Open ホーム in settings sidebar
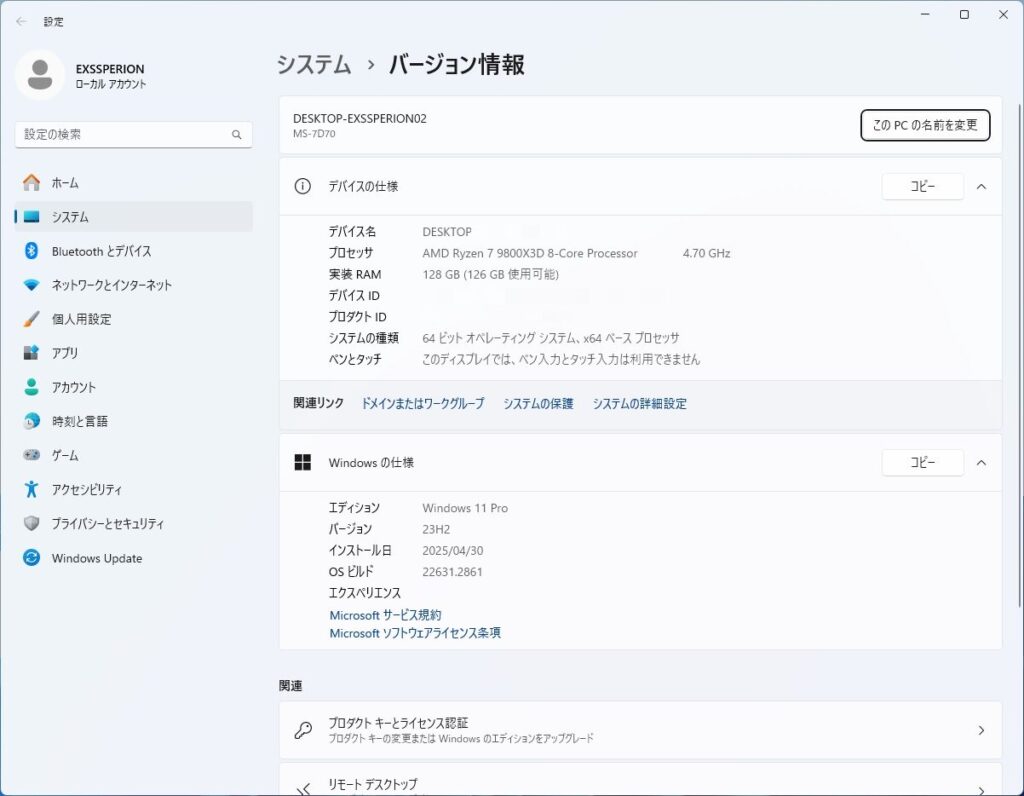 133,183
